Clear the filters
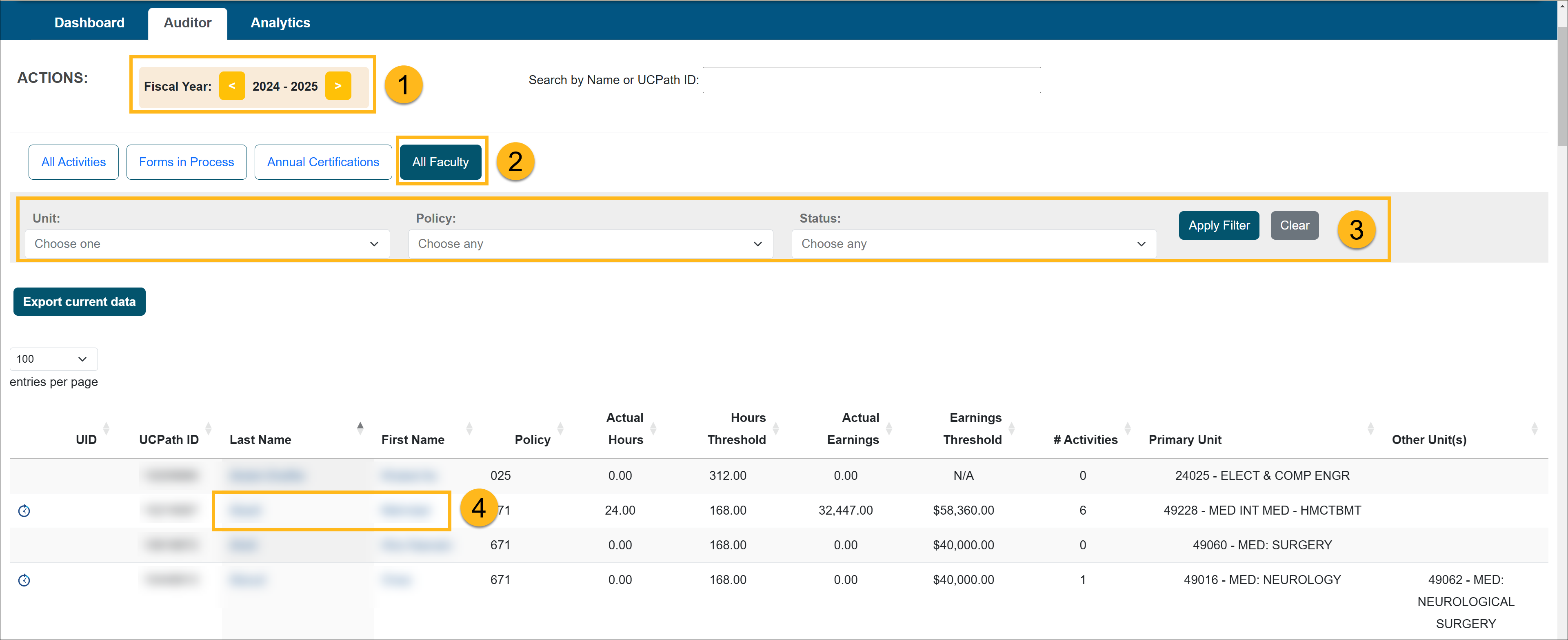The image size is (1568, 640). tap(1294, 225)
